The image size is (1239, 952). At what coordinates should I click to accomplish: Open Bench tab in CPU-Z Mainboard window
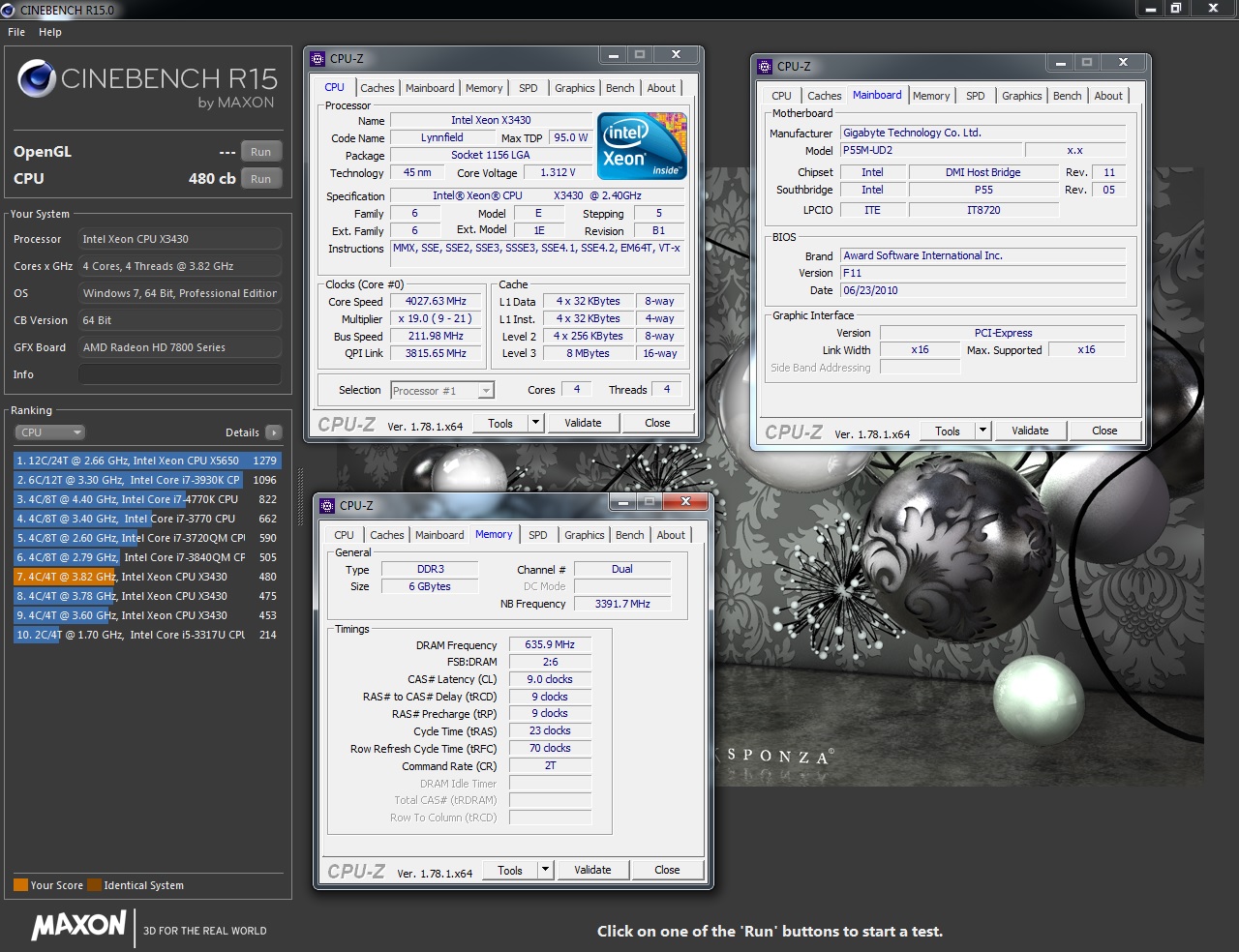[x=1068, y=96]
